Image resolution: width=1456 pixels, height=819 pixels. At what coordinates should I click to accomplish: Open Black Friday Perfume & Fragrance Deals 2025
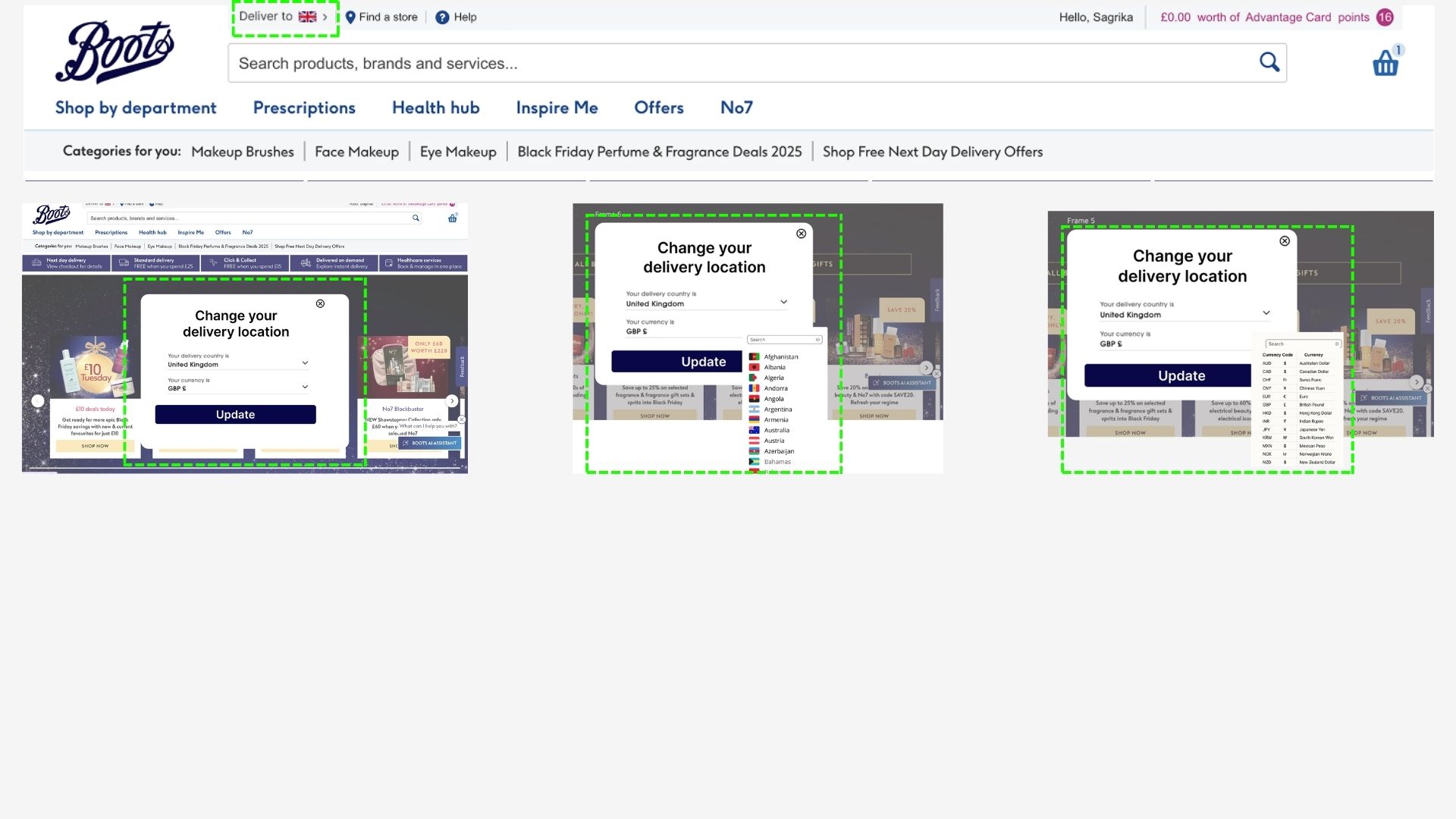click(660, 152)
